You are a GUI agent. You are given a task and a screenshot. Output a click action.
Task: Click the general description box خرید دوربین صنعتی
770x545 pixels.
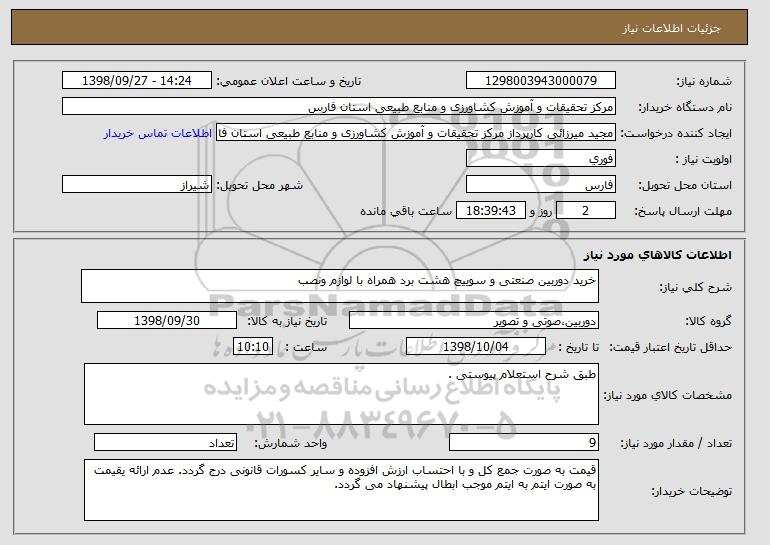pyautogui.click(x=340, y=286)
